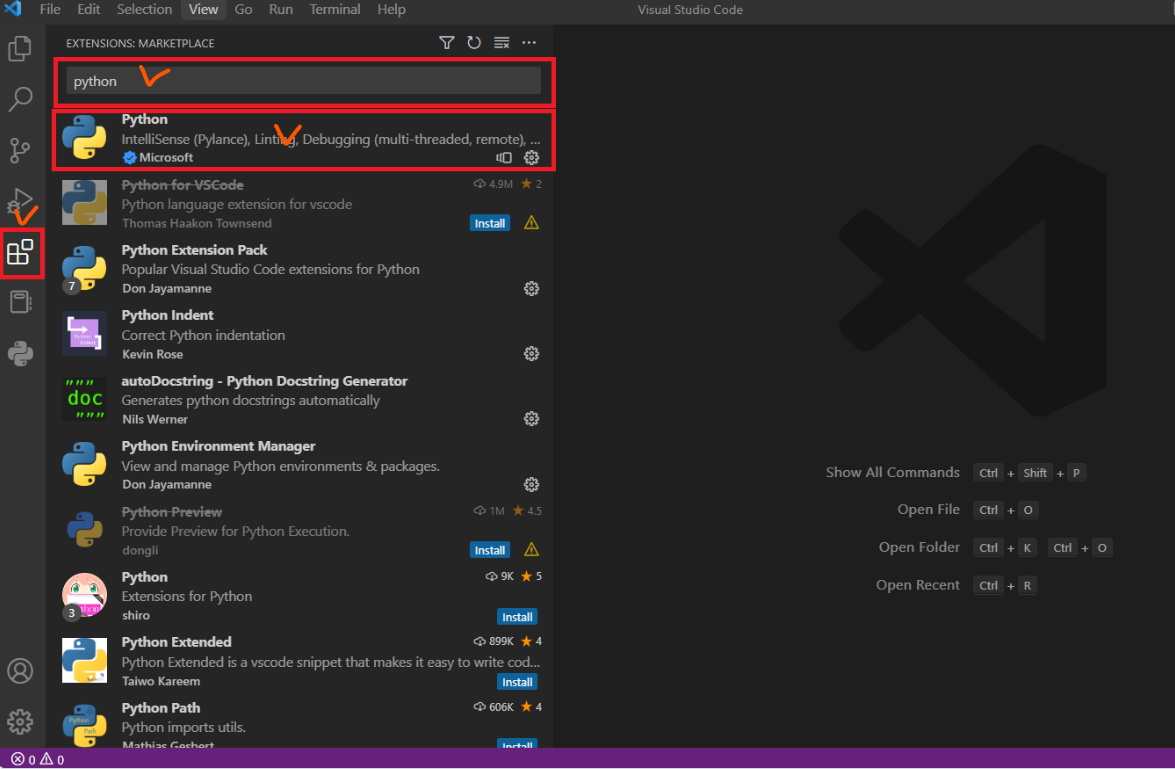Click the 4.9M download count on Python for VSCode
This screenshot has height=769, width=1175.
pos(493,184)
